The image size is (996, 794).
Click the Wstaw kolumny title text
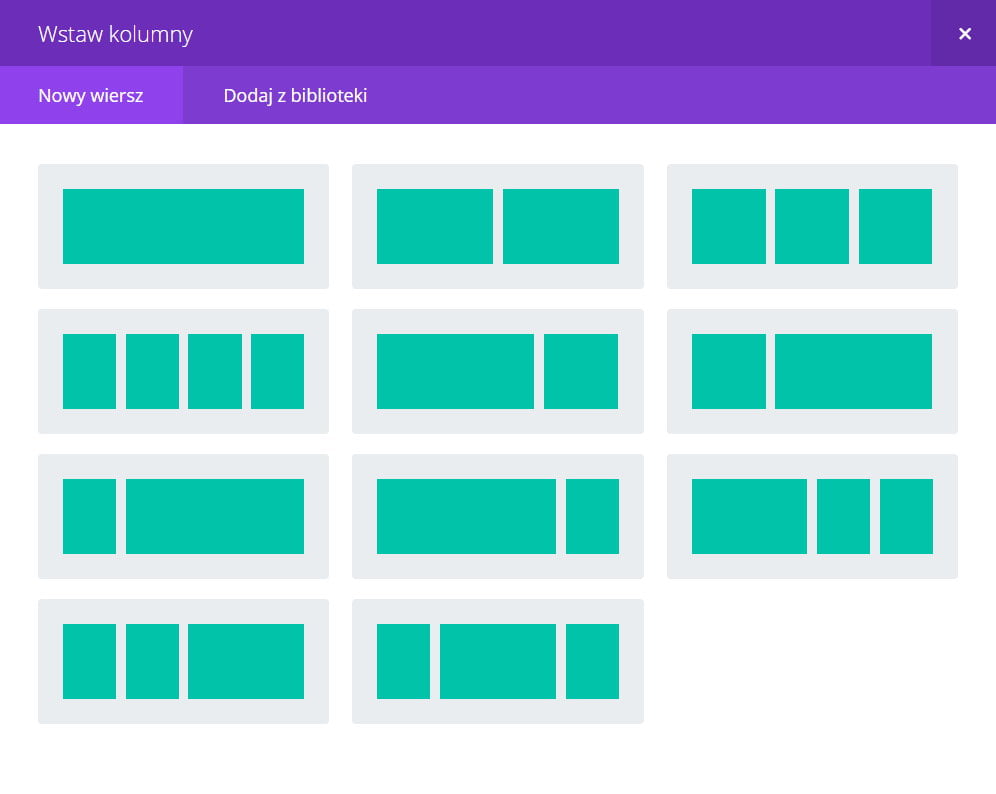(115, 34)
